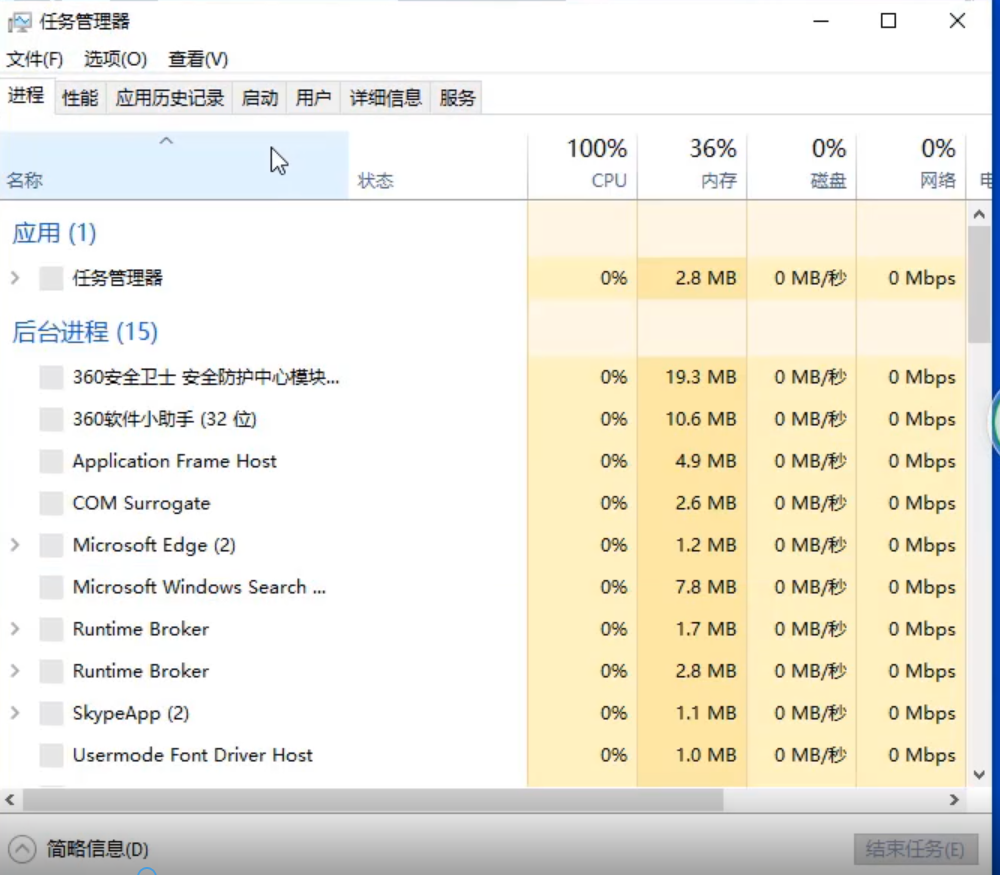
Task: Expand the Microsoft Edge (2) group
Action: pos(15,546)
